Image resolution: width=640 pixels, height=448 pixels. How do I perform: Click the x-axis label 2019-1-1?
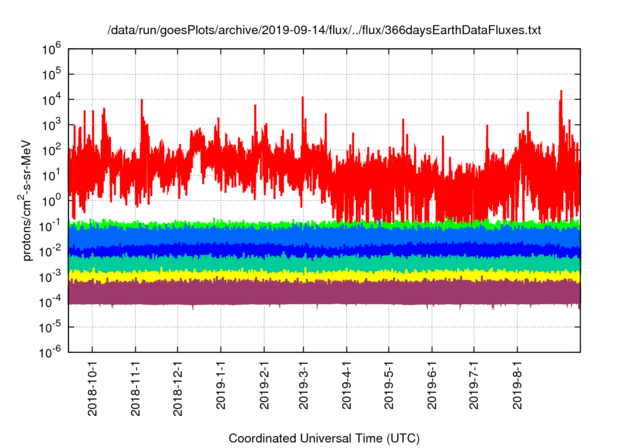tap(221, 385)
